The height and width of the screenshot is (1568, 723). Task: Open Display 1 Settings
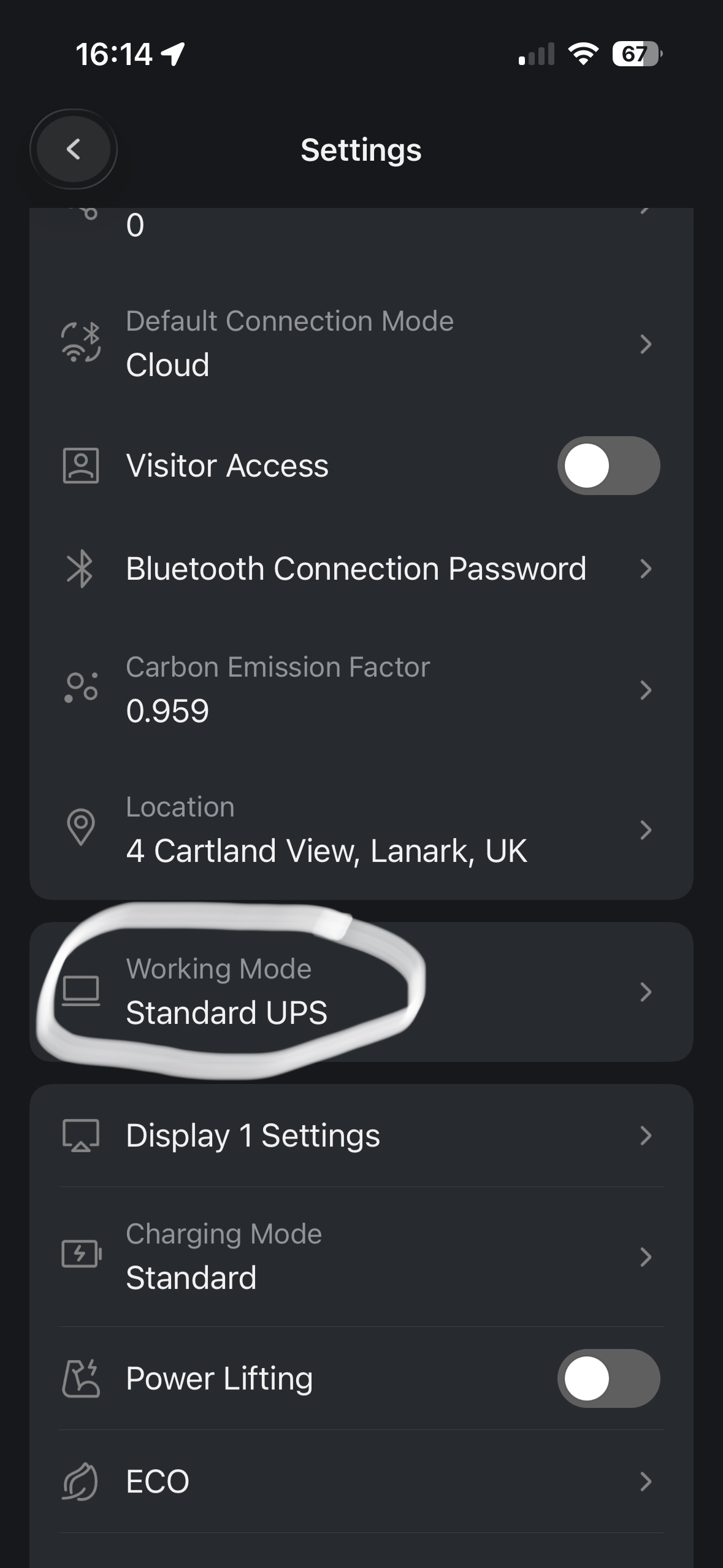[253, 1136]
